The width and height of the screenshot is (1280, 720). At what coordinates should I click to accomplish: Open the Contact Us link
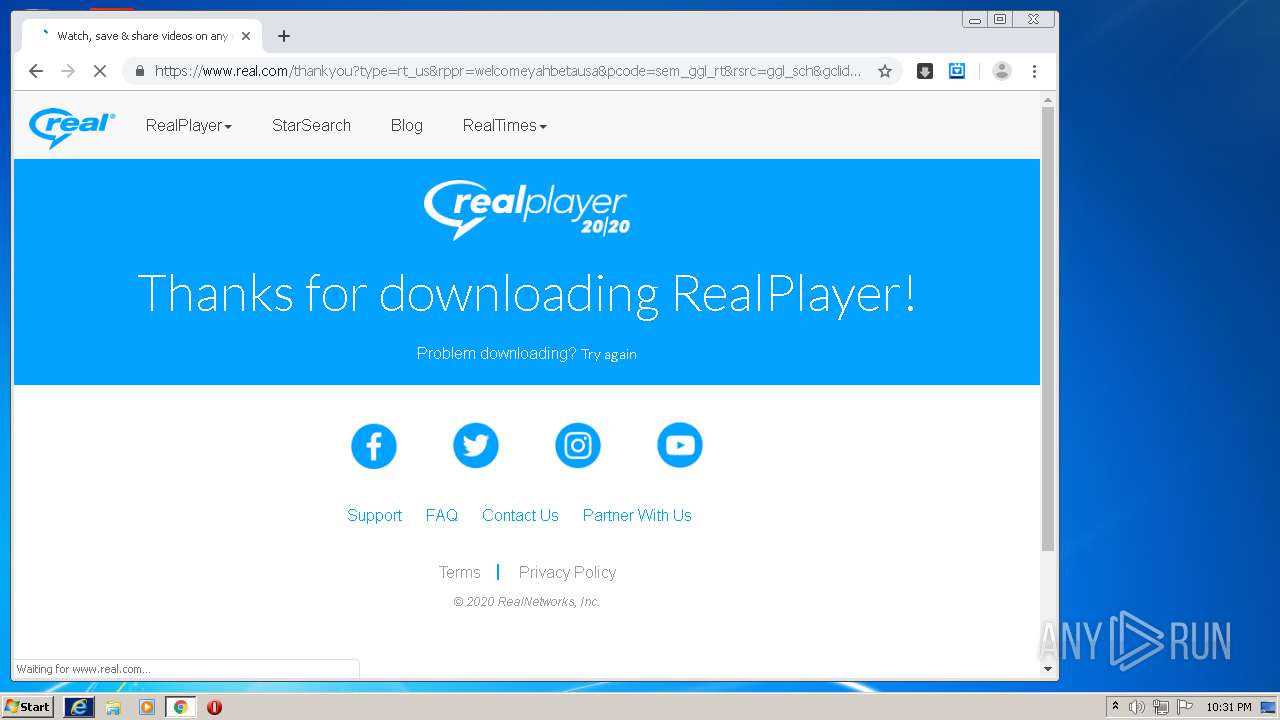tap(520, 516)
